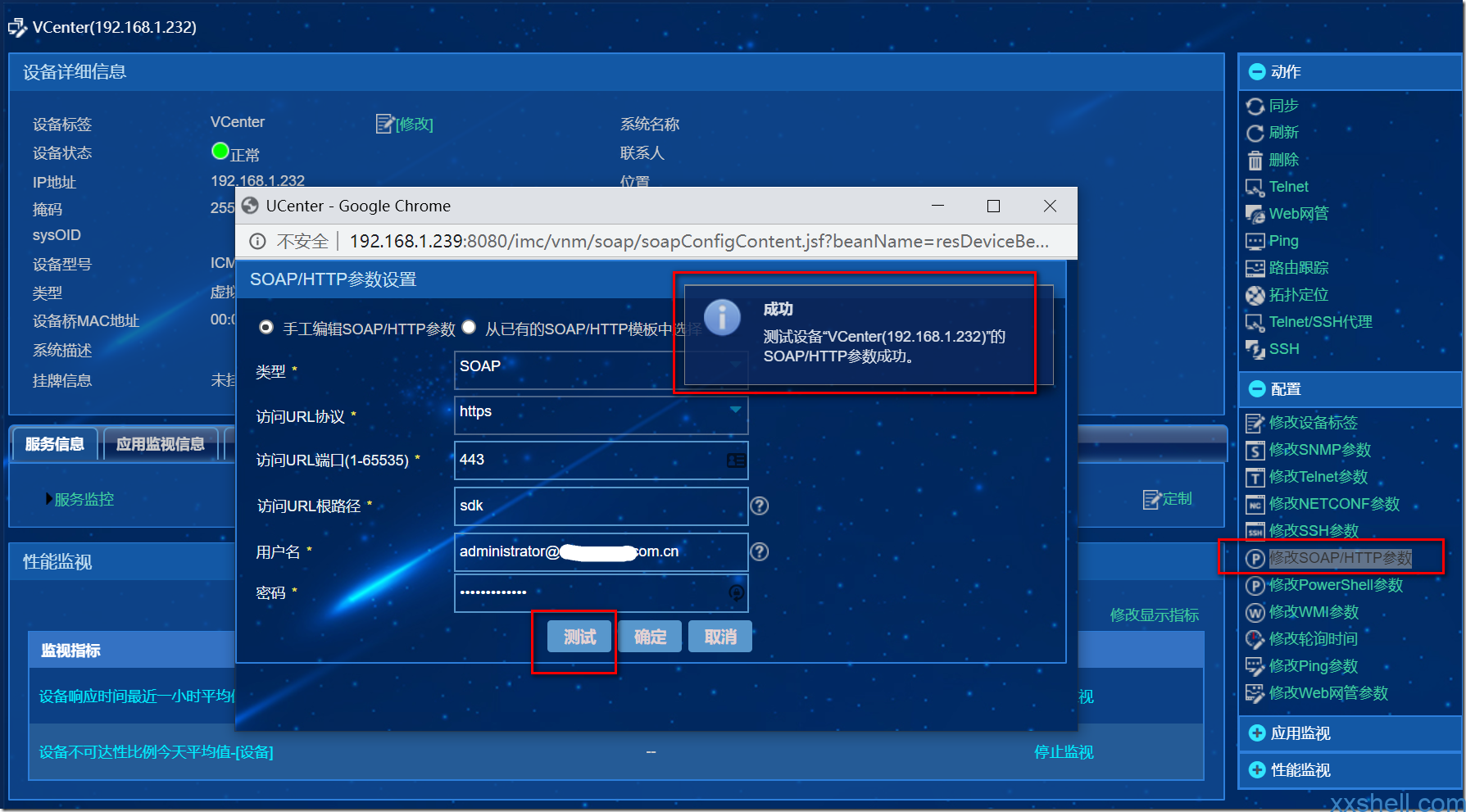Open the 类型 SOAP dropdown
Viewport: 1466px width, 812px height.
(601, 370)
